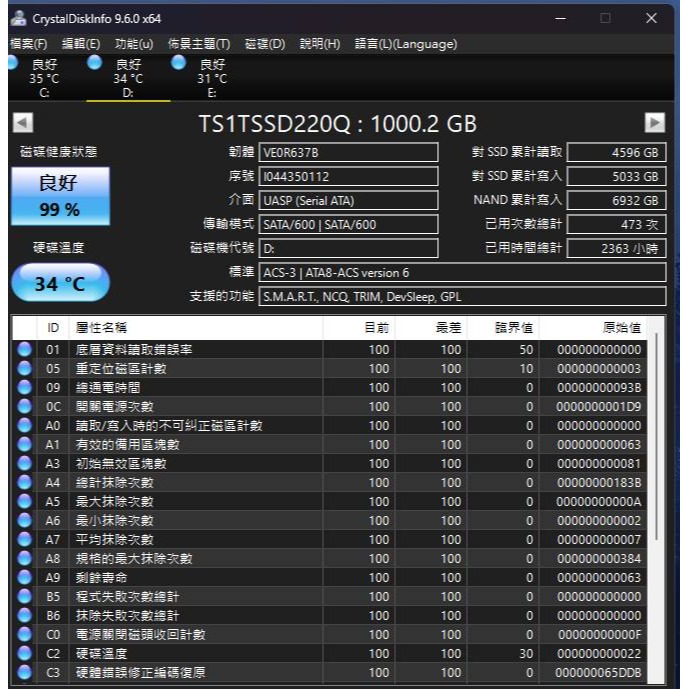Image resolution: width=689 pixels, height=689 pixels.
Task: Select the E: drive status orb
Action: click(178, 63)
